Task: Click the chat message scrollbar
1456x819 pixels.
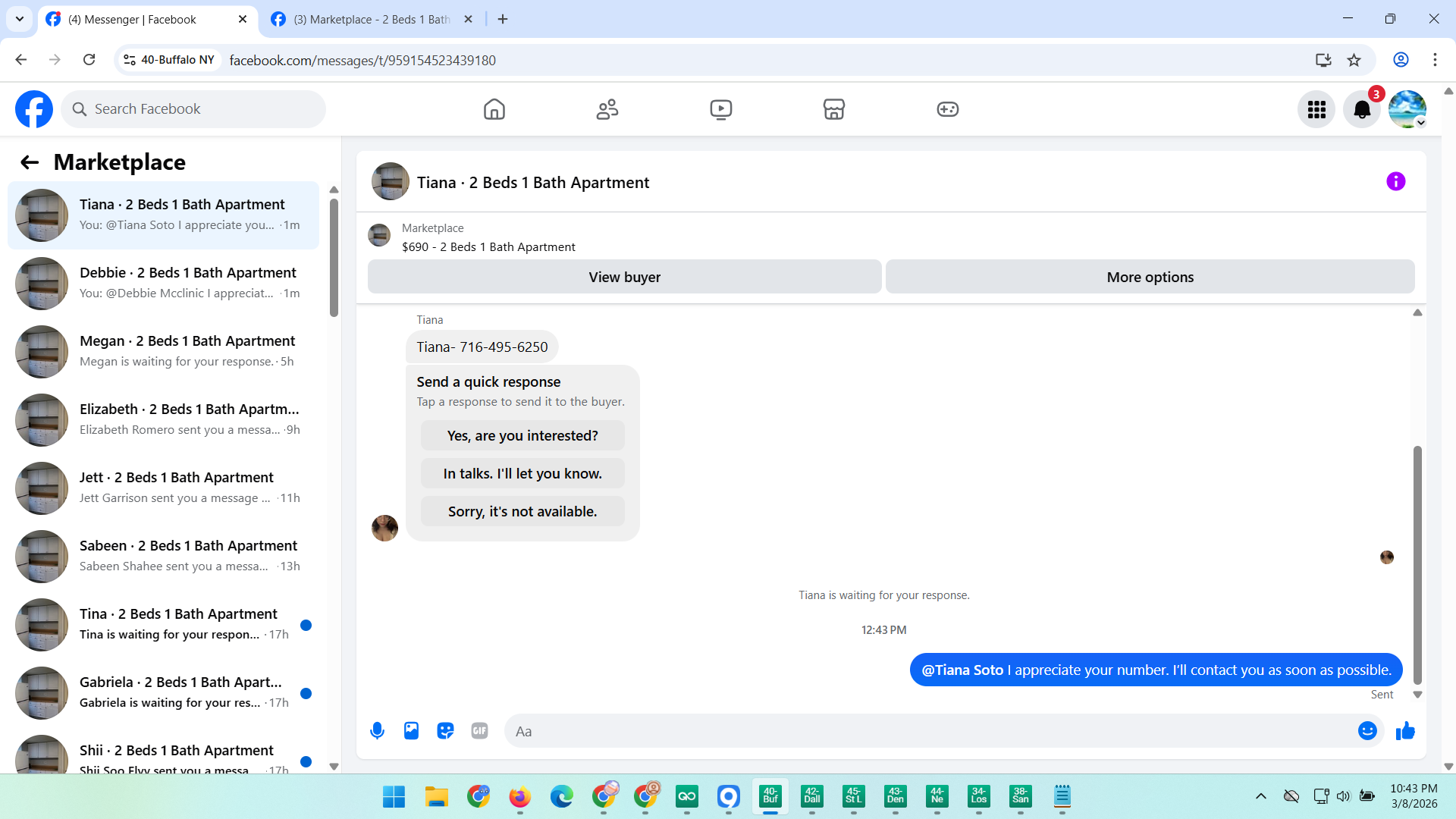Action: [x=1417, y=565]
